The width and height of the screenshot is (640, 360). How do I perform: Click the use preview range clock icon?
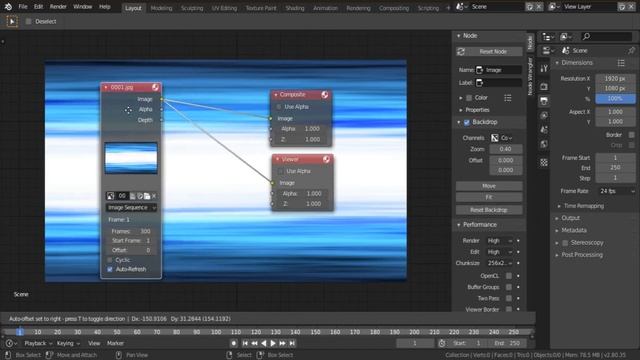pos(442,344)
